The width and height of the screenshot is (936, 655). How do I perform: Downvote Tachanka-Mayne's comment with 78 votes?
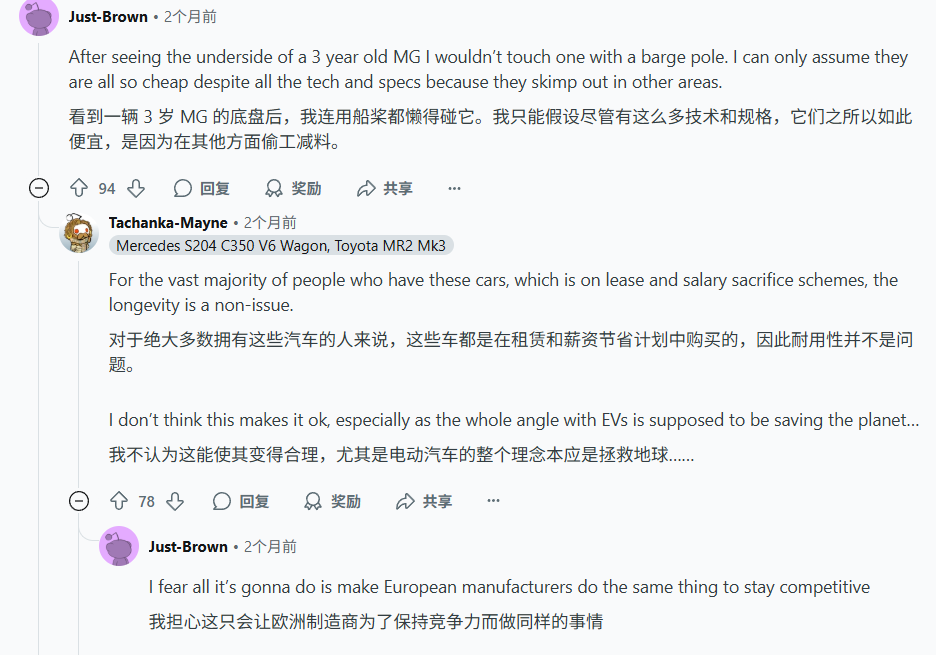coord(176,501)
